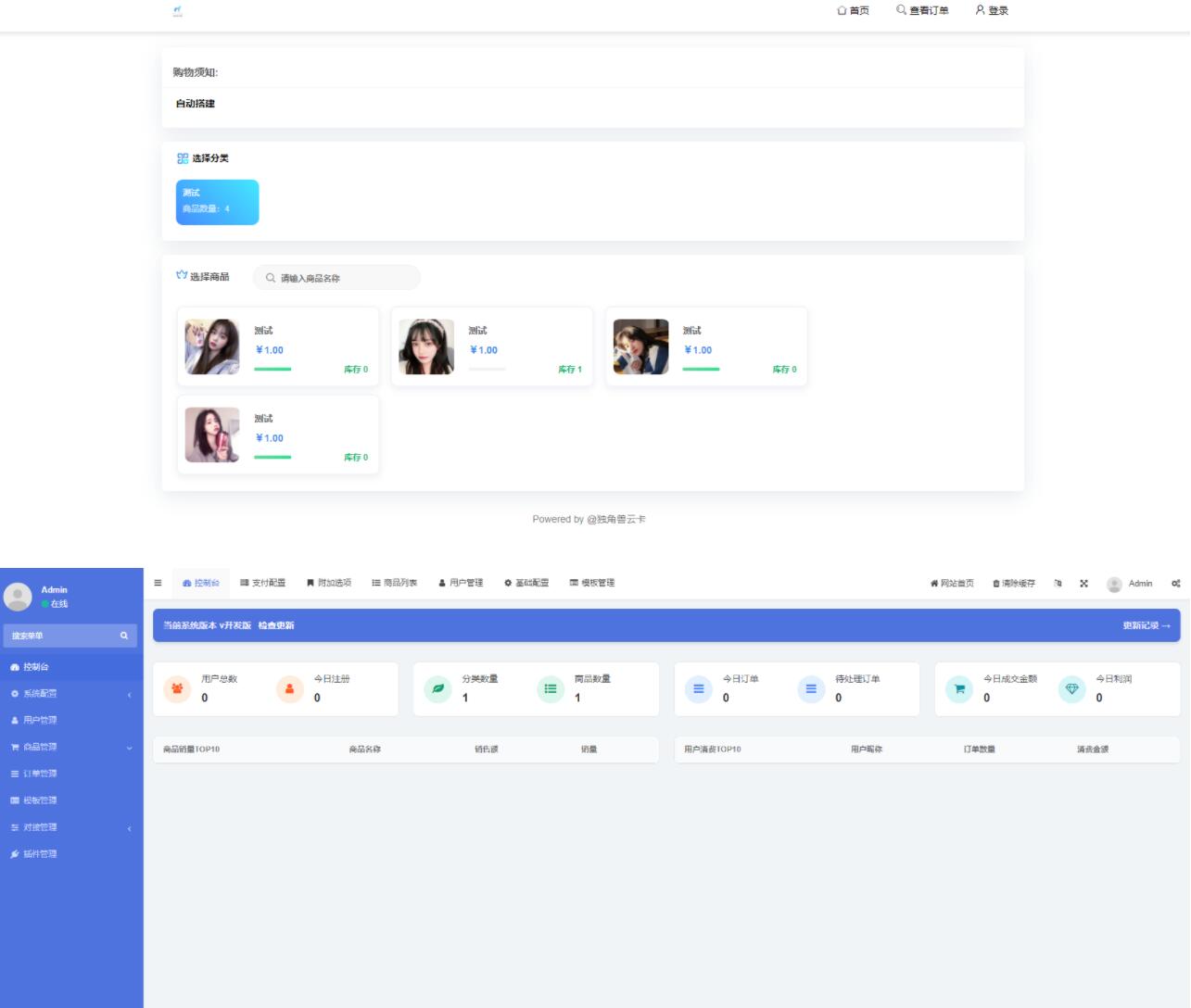Image resolution: width=1191 pixels, height=1008 pixels.
Task: Open the settings gears icon beside Admin
Action: 1175,584
